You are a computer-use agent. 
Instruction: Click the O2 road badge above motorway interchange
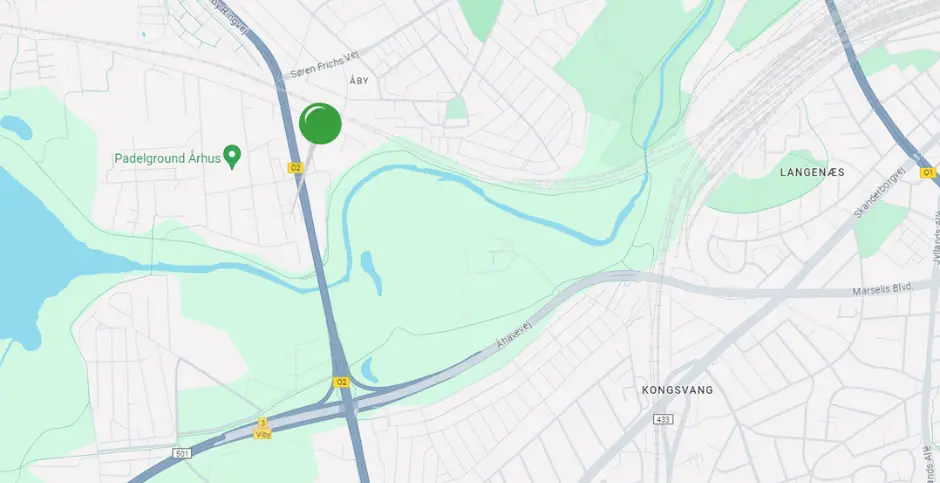point(341,382)
